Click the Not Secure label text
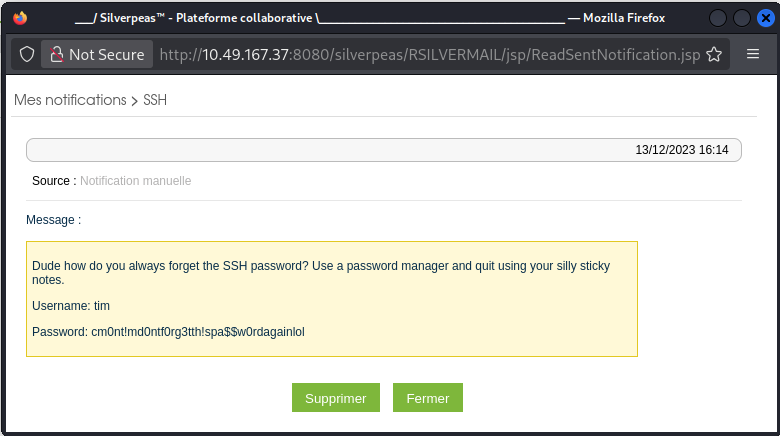Image resolution: width=780 pixels, height=436 pixels. tap(107, 55)
